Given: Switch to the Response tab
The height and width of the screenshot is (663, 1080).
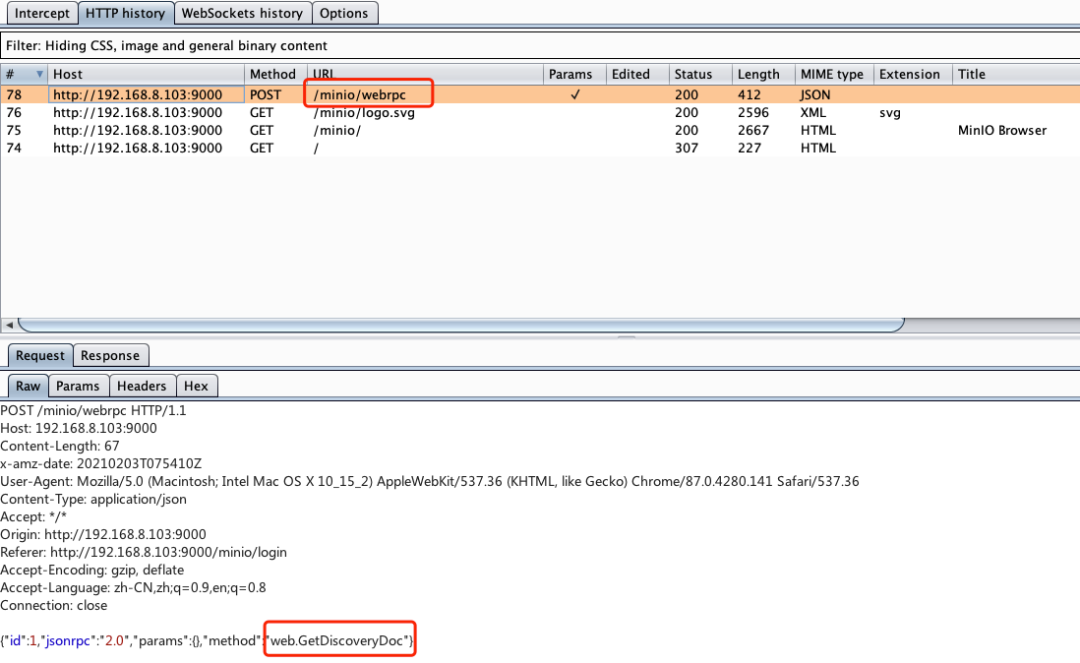Looking at the screenshot, I should 110,355.
